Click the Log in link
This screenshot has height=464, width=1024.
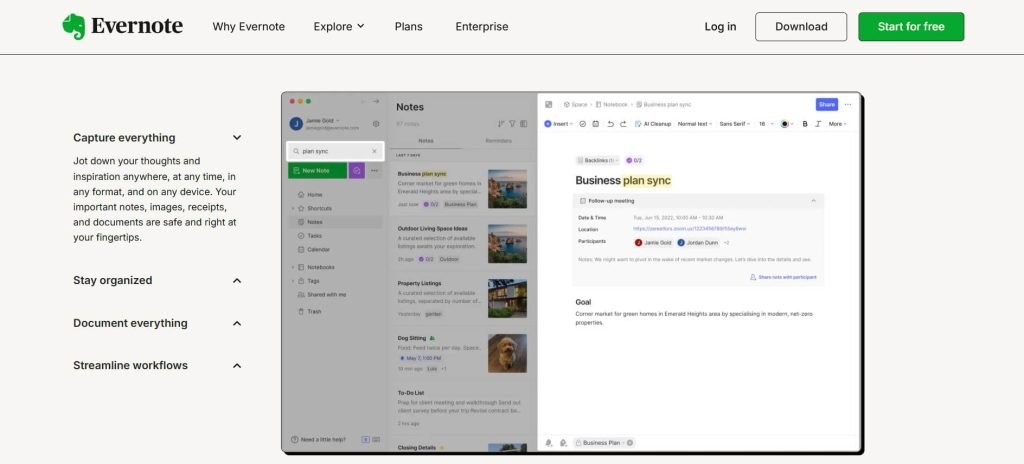click(720, 27)
